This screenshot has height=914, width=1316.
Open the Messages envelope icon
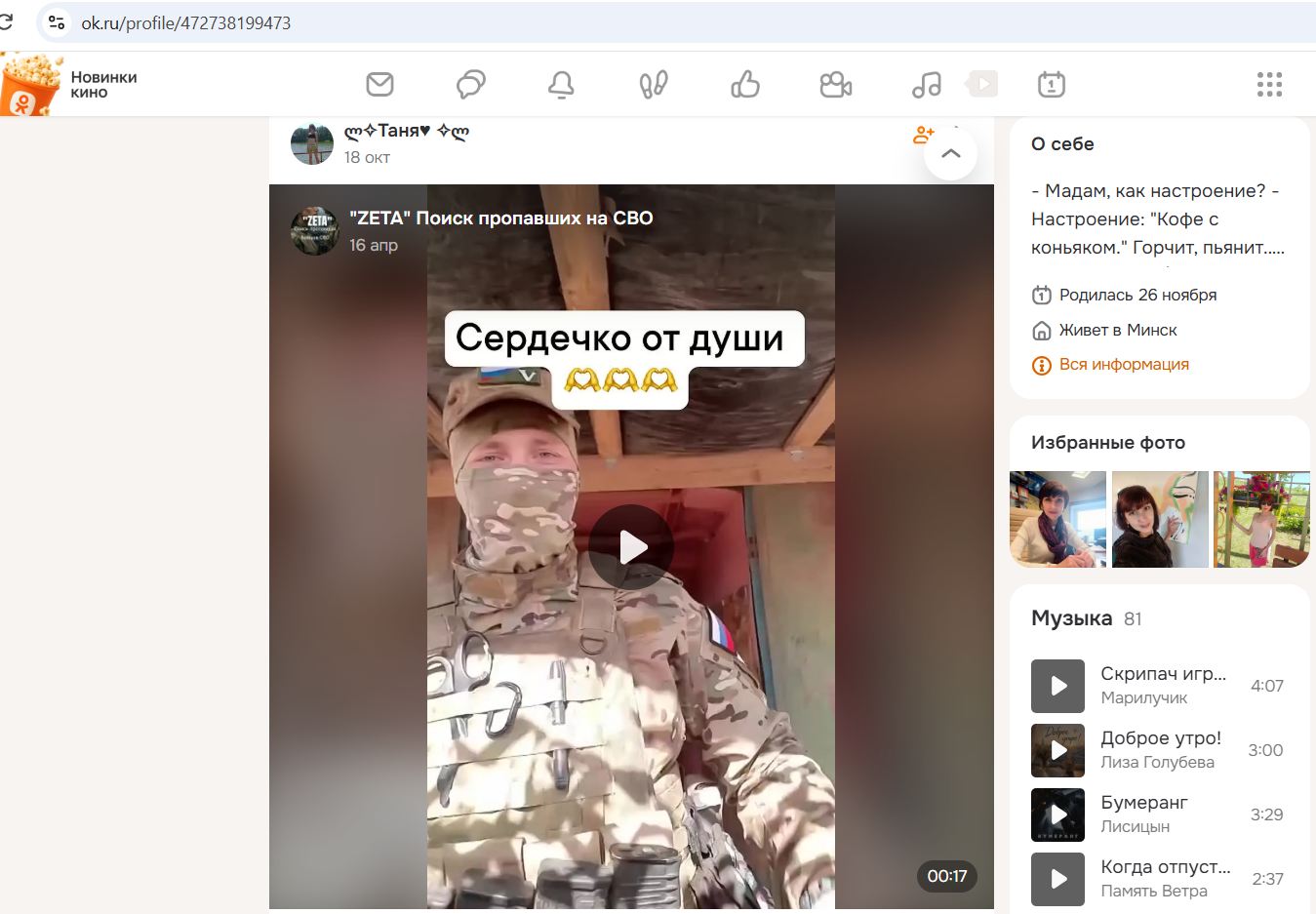(x=379, y=85)
